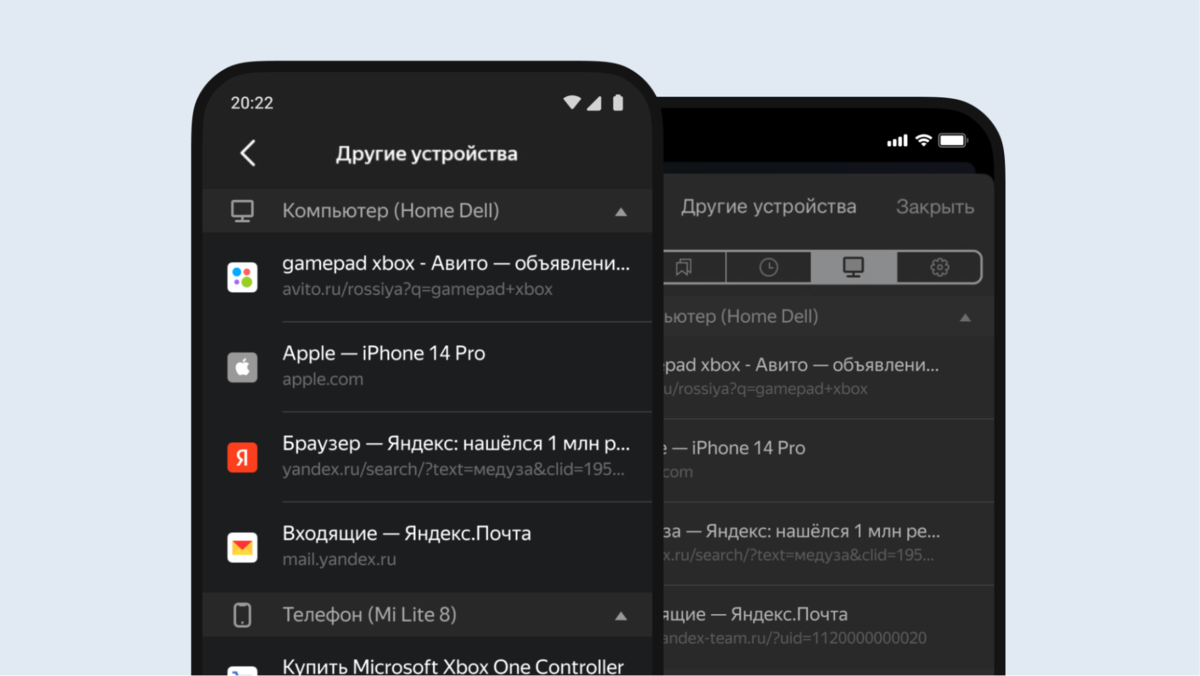
Task: Open 'Apple — iPhone 14 Pro' on Android
Action: pos(384,353)
